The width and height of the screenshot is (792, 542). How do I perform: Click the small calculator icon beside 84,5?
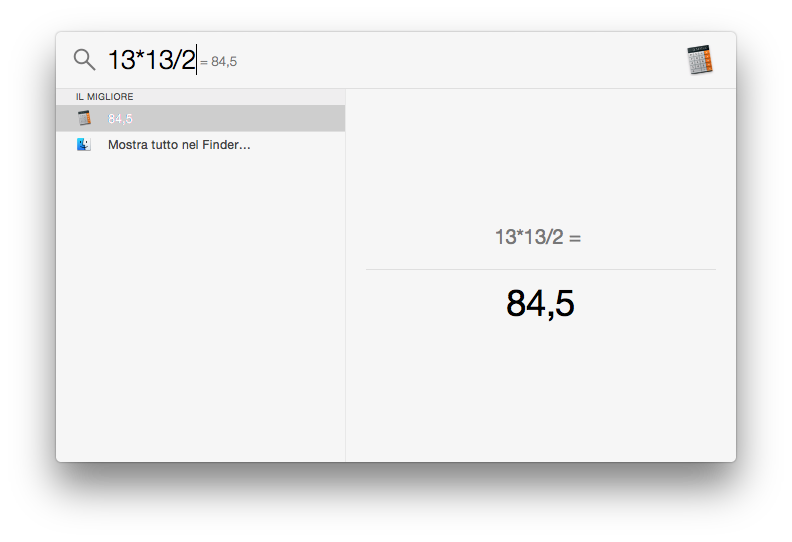tap(84, 118)
